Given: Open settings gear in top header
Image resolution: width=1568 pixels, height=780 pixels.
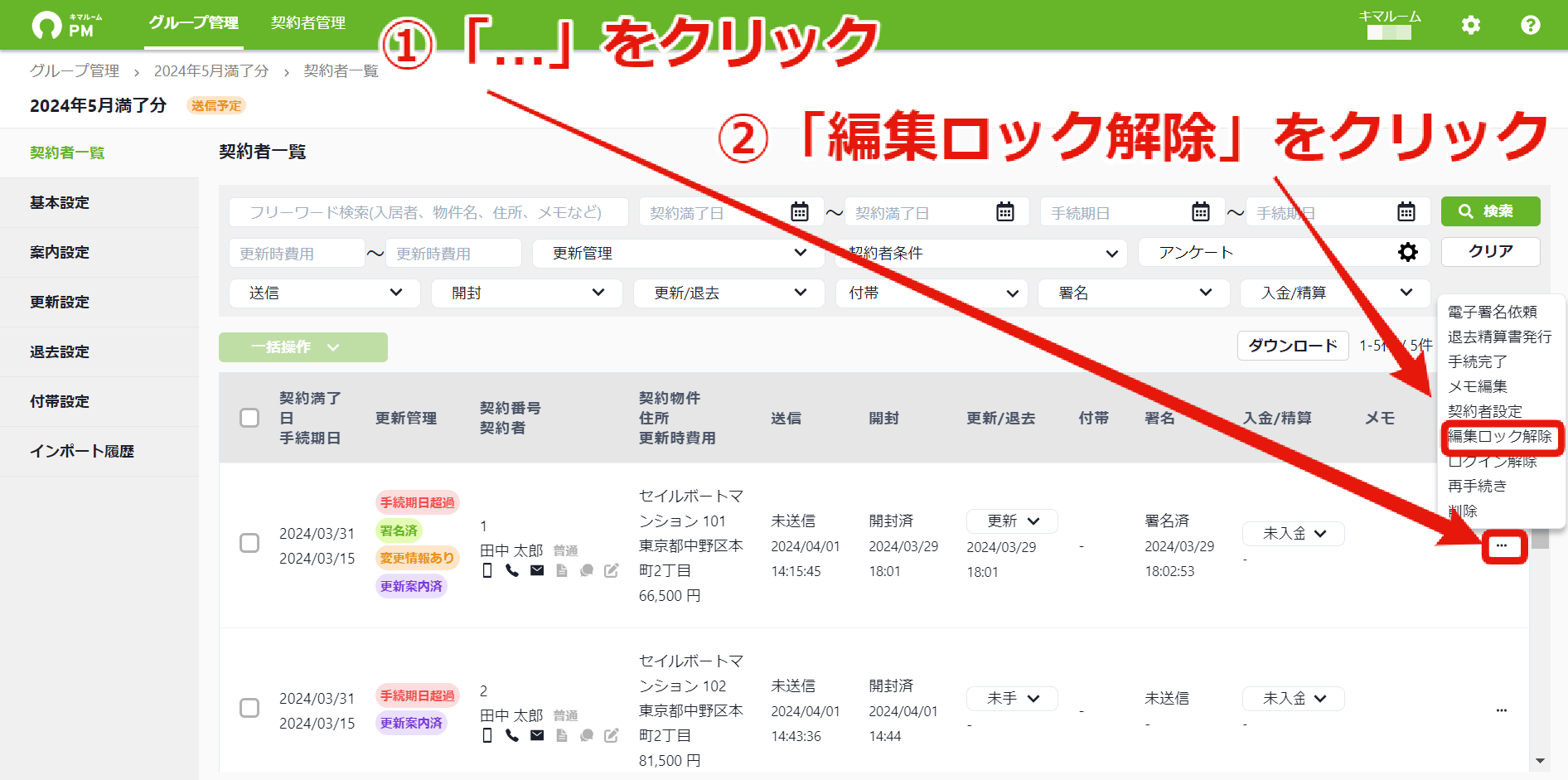Looking at the screenshot, I should pyautogui.click(x=1471, y=25).
